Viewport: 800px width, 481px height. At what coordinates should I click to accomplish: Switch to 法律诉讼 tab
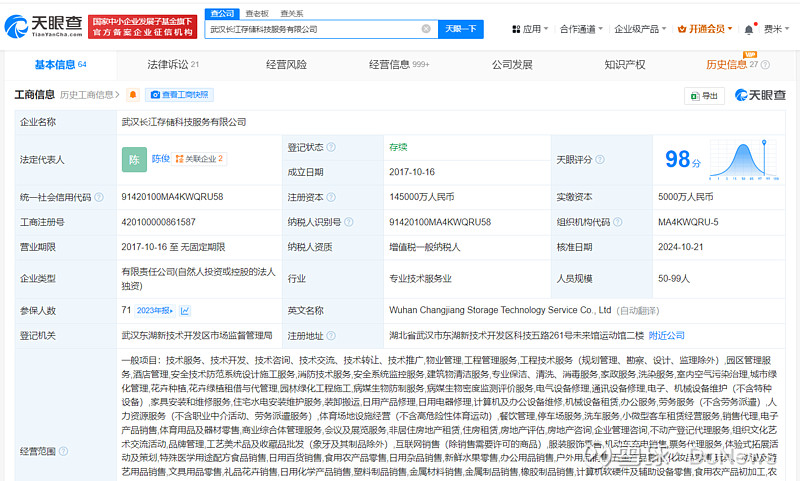[173, 65]
